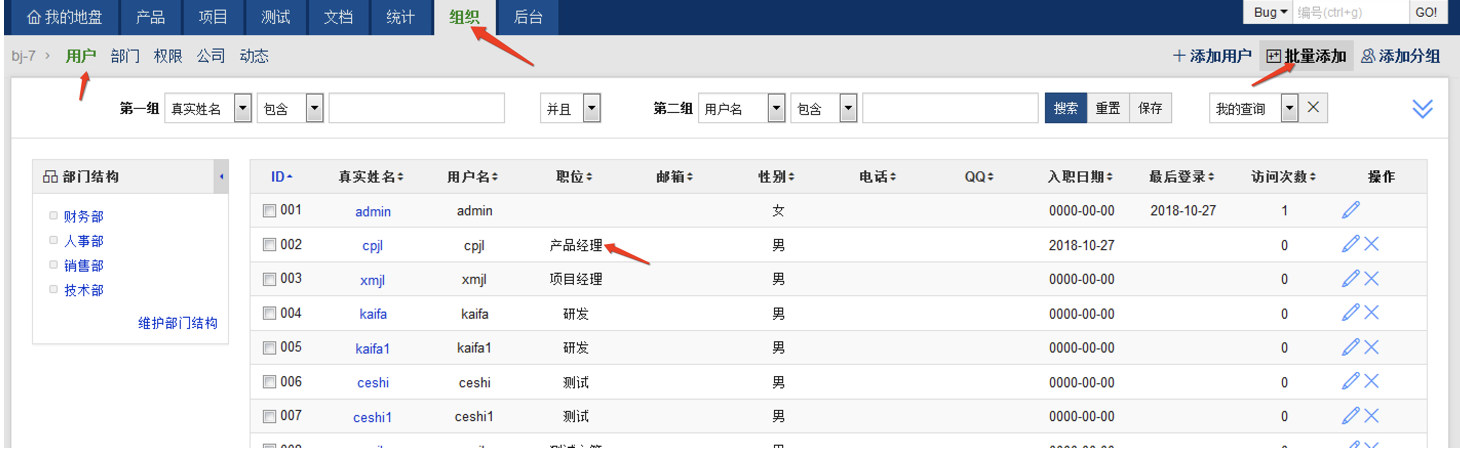Image resolution: width=1460 pixels, height=450 pixels.
Task: Select 财务部 in department tree
Action: (x=84, y=216)
